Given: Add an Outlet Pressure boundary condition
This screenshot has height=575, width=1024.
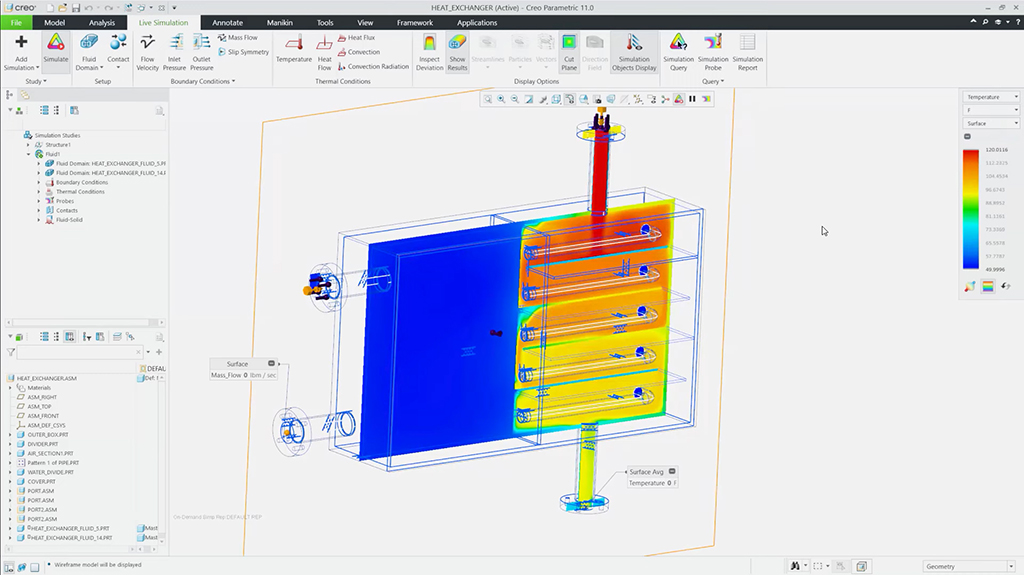Looking at the screenshot, I should 201,52.
